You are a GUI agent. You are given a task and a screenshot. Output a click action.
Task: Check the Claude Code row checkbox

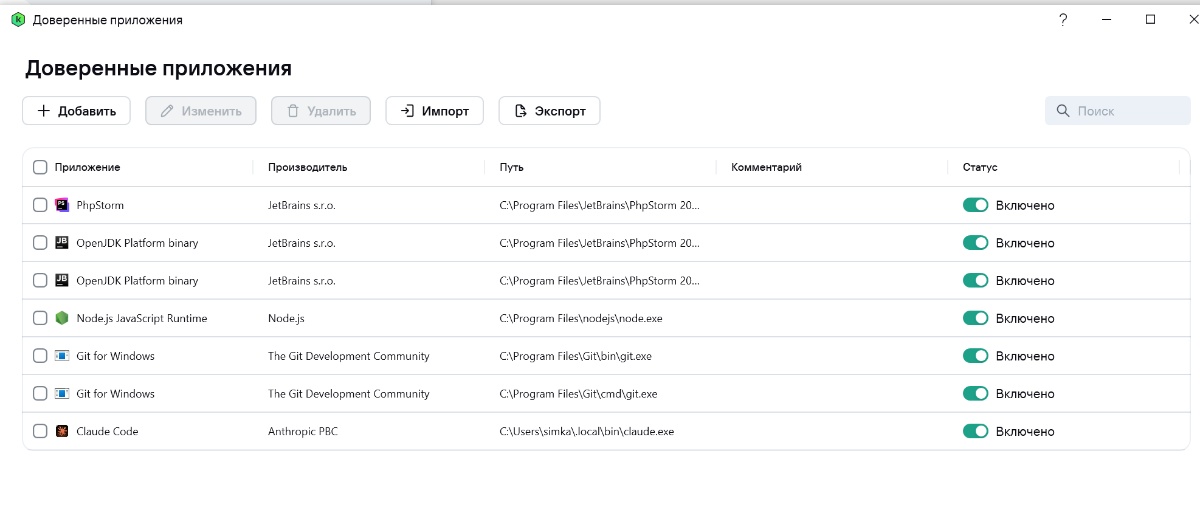coord(40,431)
